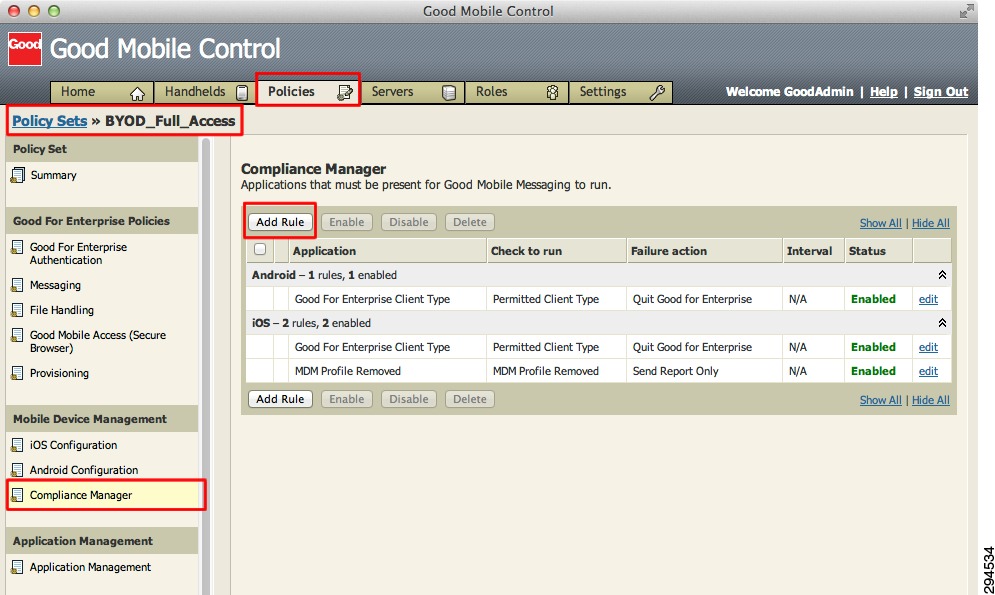995x595 pixels.
Task: Open Android Configuration page
Action: pyautogui.click(x=84, y=470)
